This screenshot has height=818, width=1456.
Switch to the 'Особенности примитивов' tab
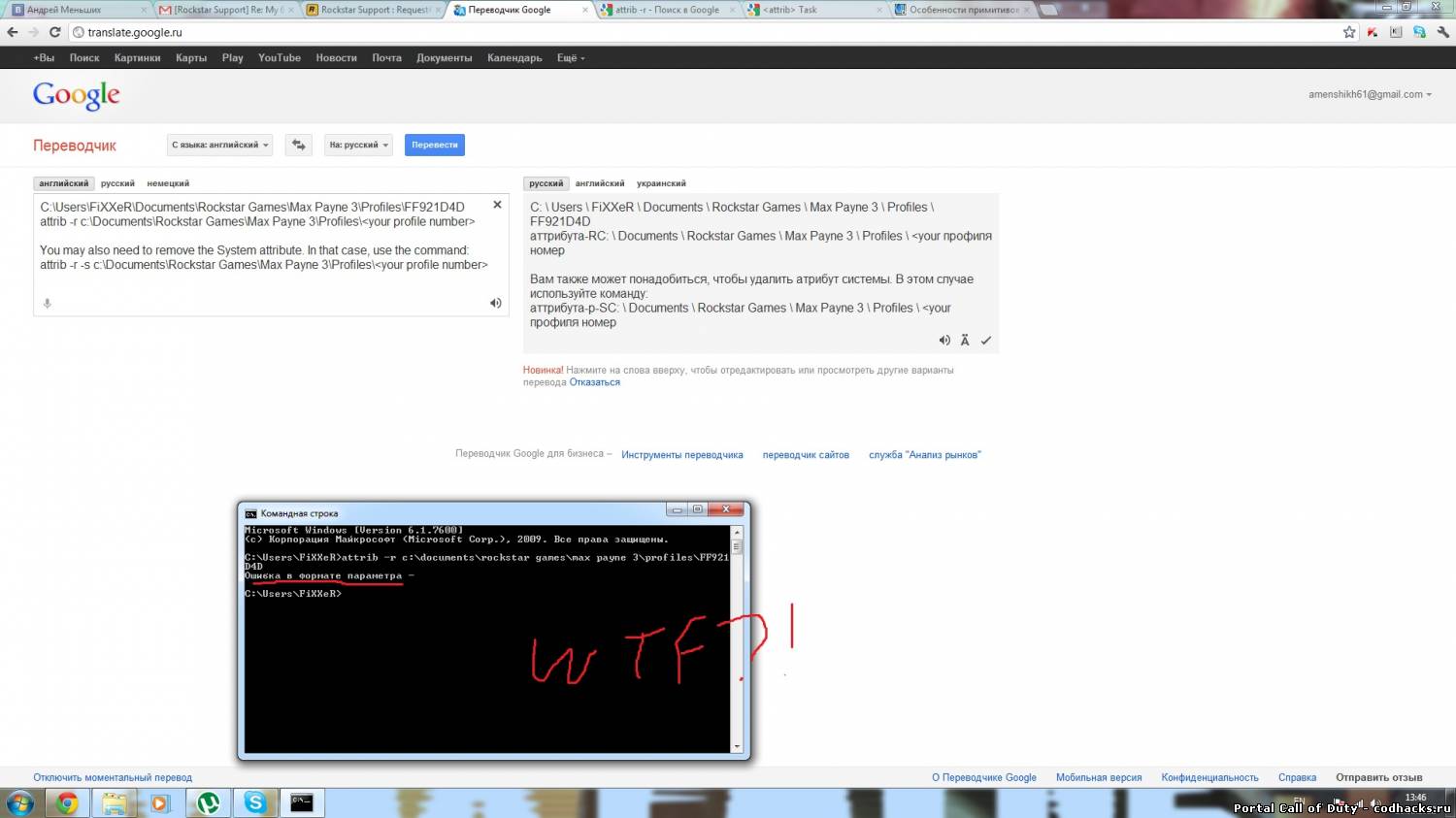pyautogui.click(x=963, y=10)
